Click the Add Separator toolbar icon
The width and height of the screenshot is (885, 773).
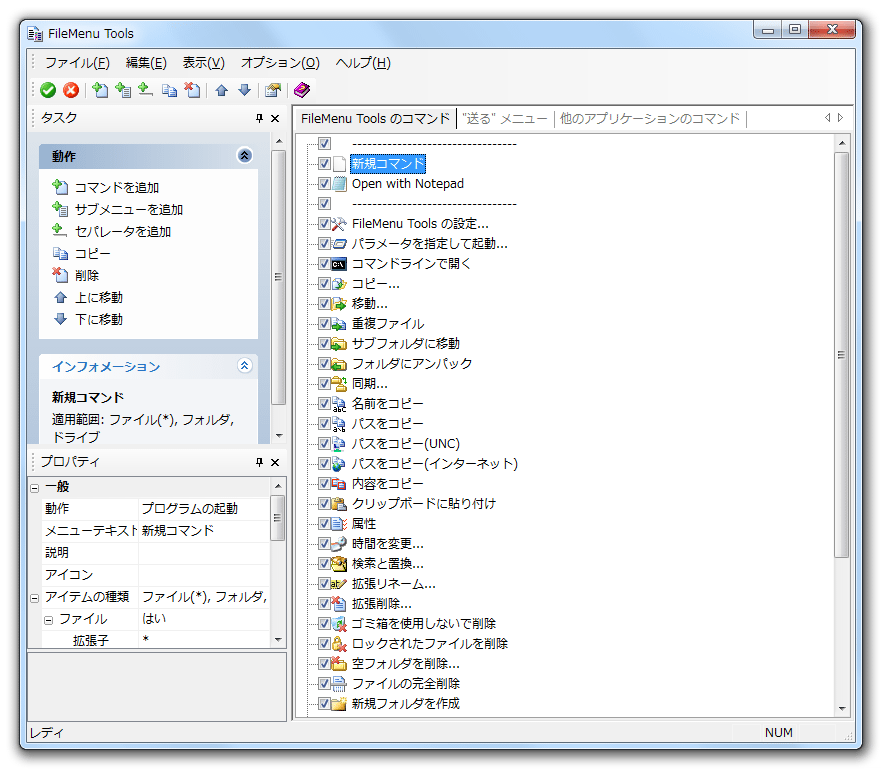[x=145, y=90]
